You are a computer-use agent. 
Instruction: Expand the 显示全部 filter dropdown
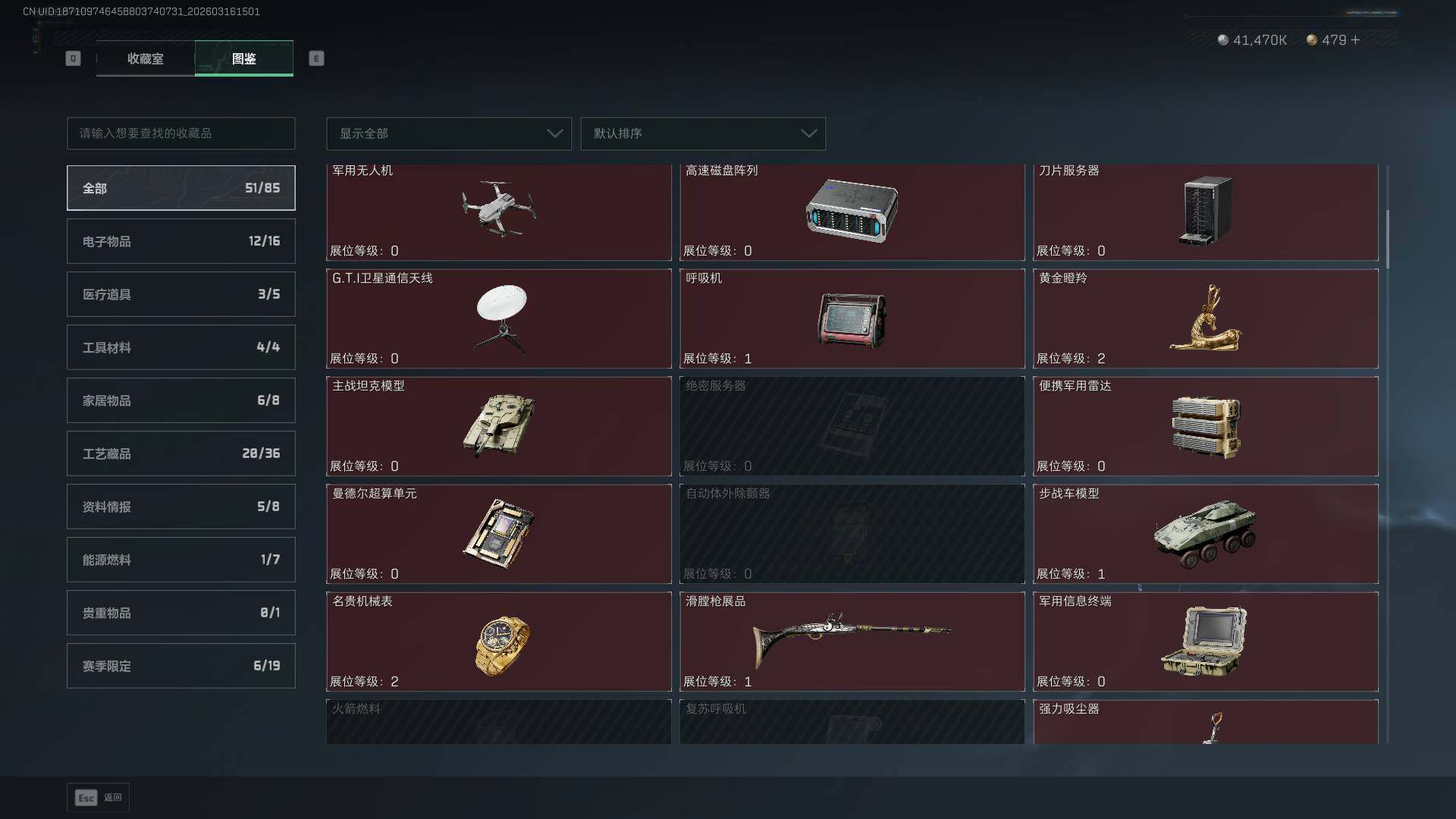click(449, 133)
